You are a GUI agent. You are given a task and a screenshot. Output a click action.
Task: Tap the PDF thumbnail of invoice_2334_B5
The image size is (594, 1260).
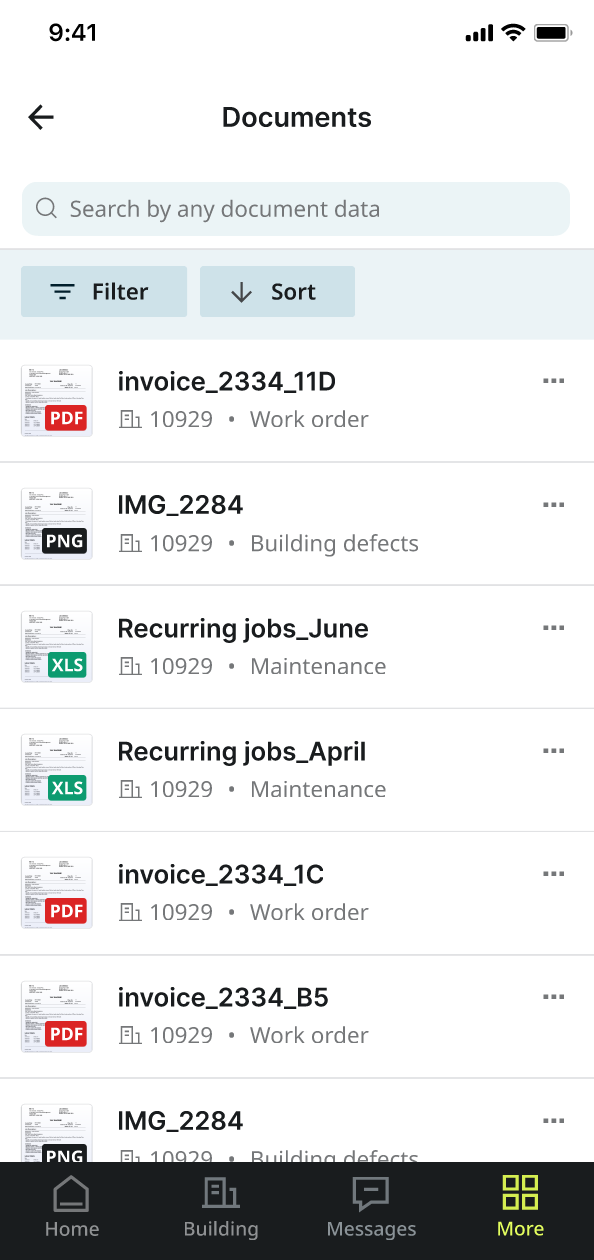pyautogui.click(x=57, y=1016)
